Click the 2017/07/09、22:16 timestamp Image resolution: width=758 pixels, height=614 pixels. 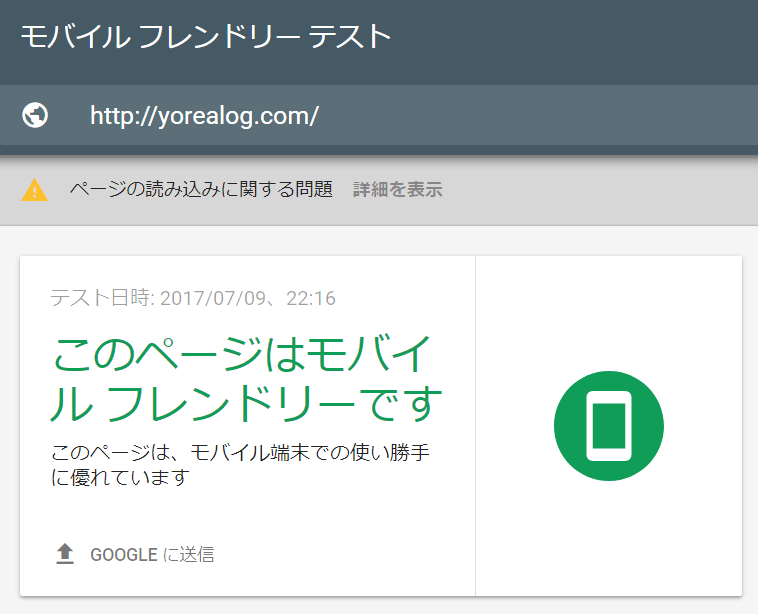(x=247, y=298)
